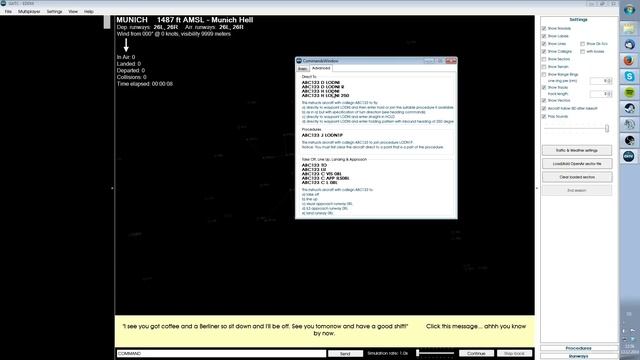Enable the Show Dir Arcs checkbox
The image size is (640, 360).
[582, 44]
